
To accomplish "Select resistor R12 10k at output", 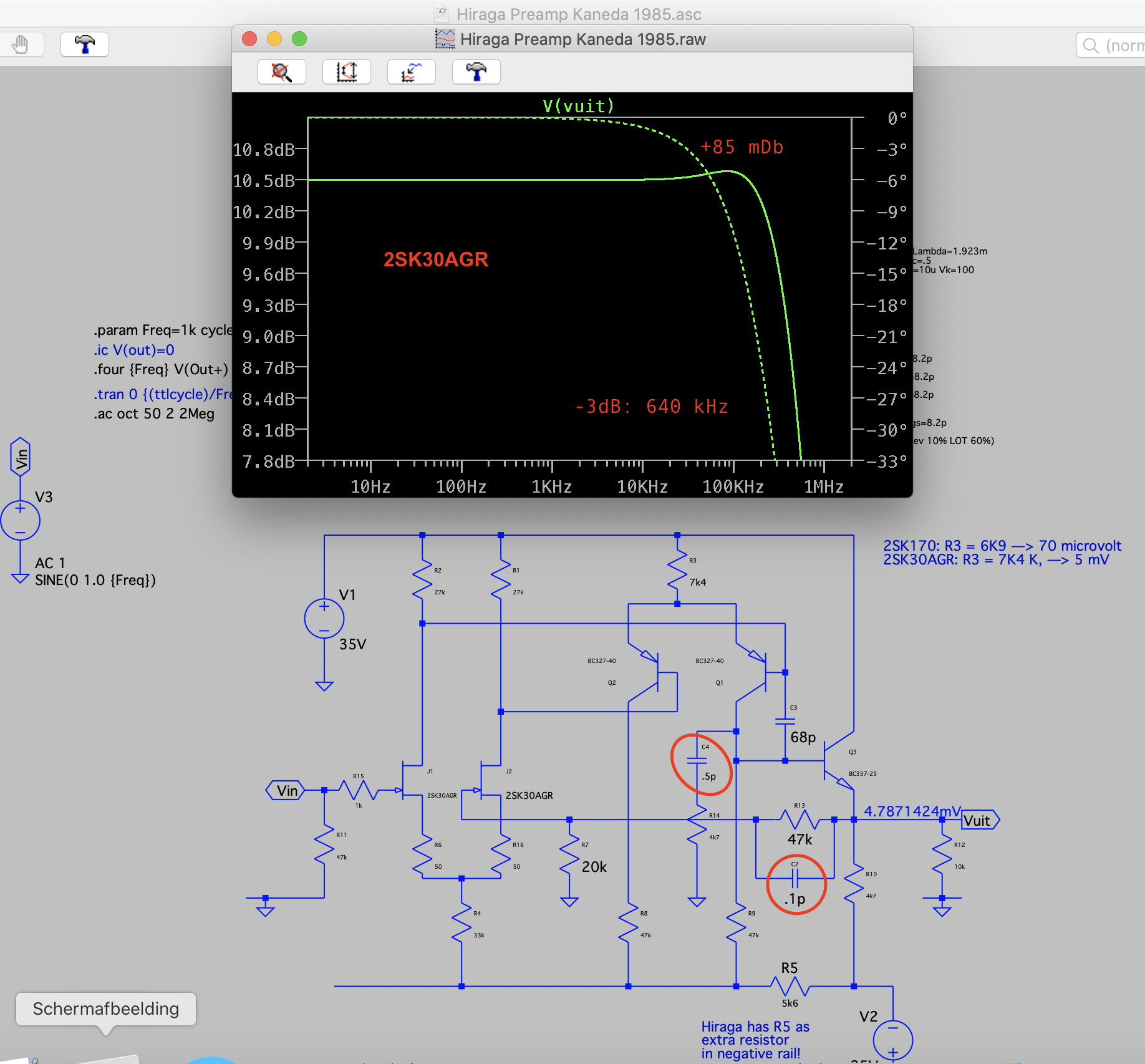I will 942,854.
